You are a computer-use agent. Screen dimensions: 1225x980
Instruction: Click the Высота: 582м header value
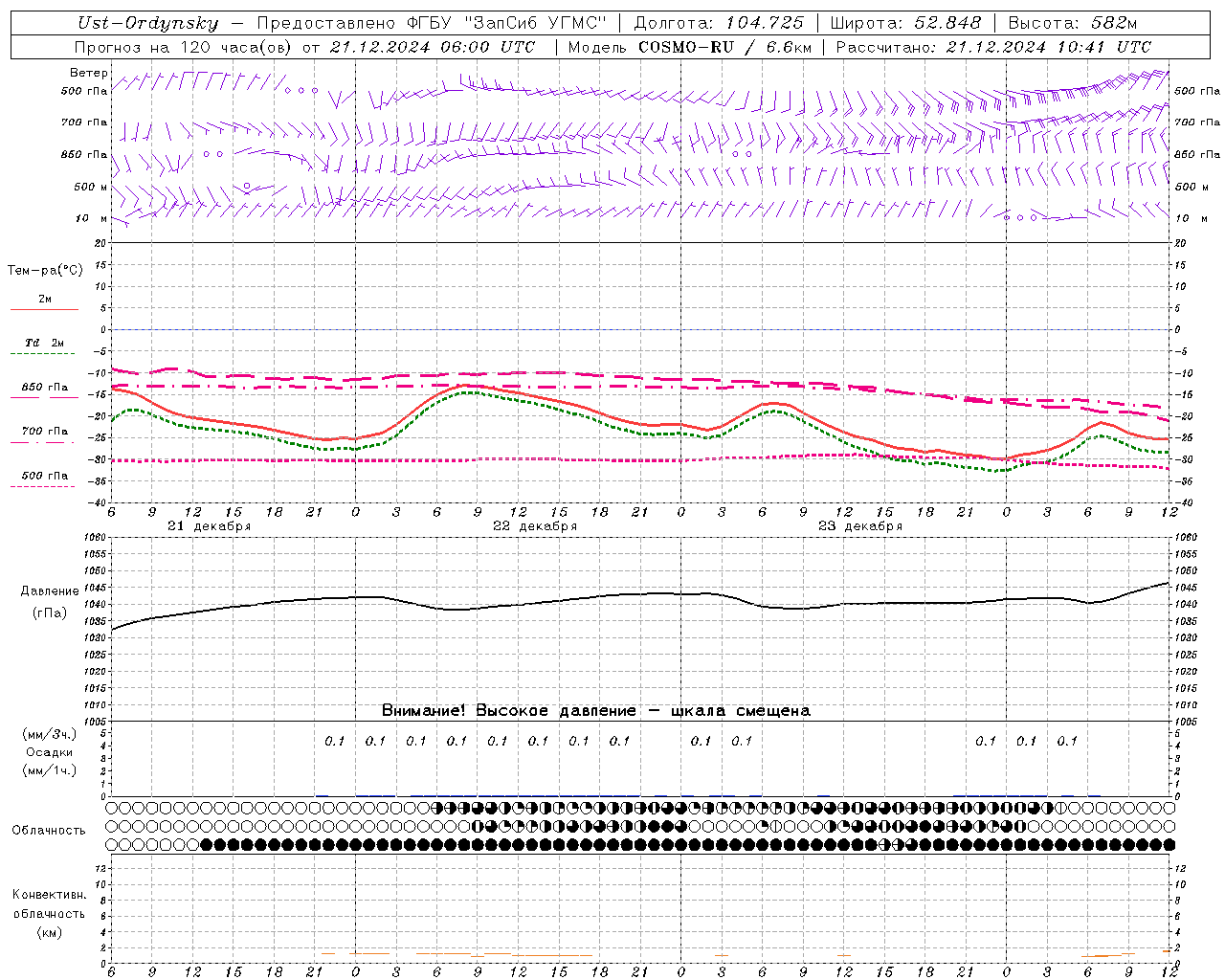[1071, 23]
